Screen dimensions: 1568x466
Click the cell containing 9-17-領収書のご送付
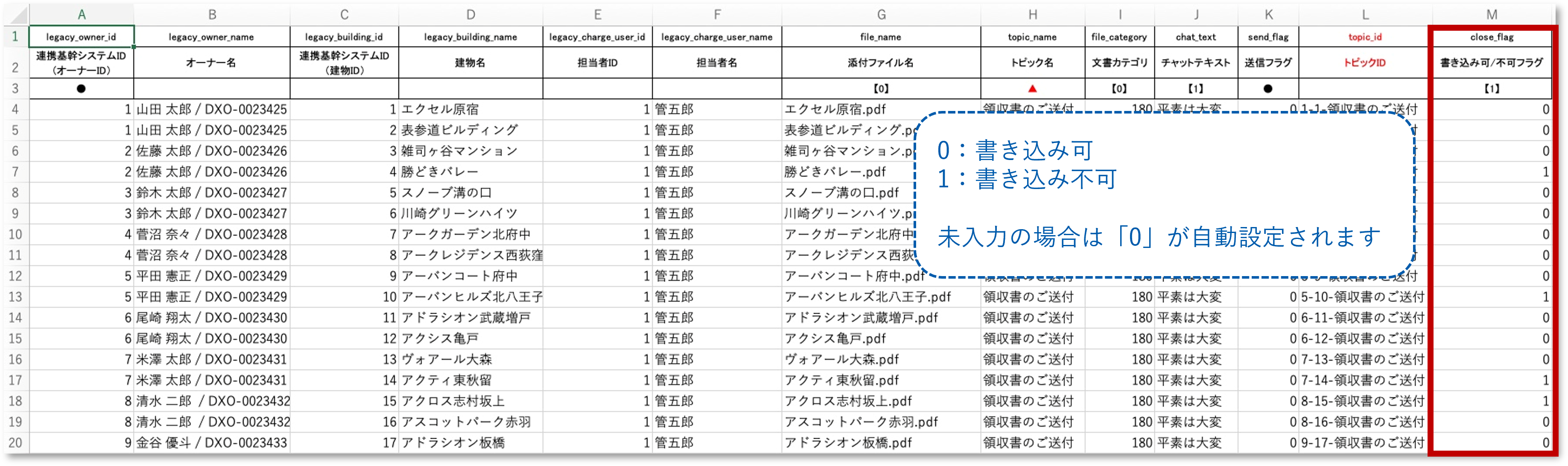1365,442
